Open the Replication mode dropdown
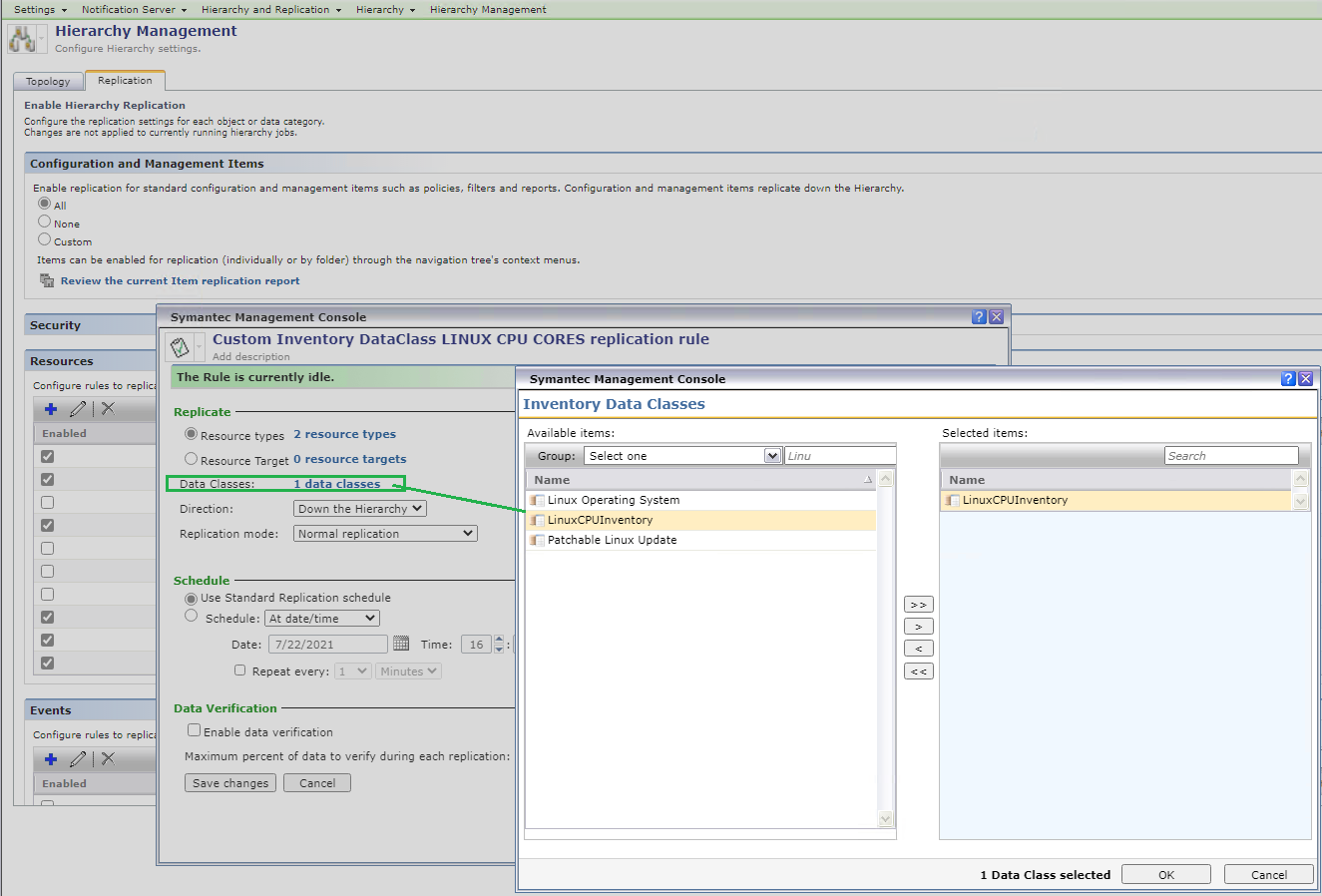Screen dimensions: 1322x896 [x=384, y=533]
